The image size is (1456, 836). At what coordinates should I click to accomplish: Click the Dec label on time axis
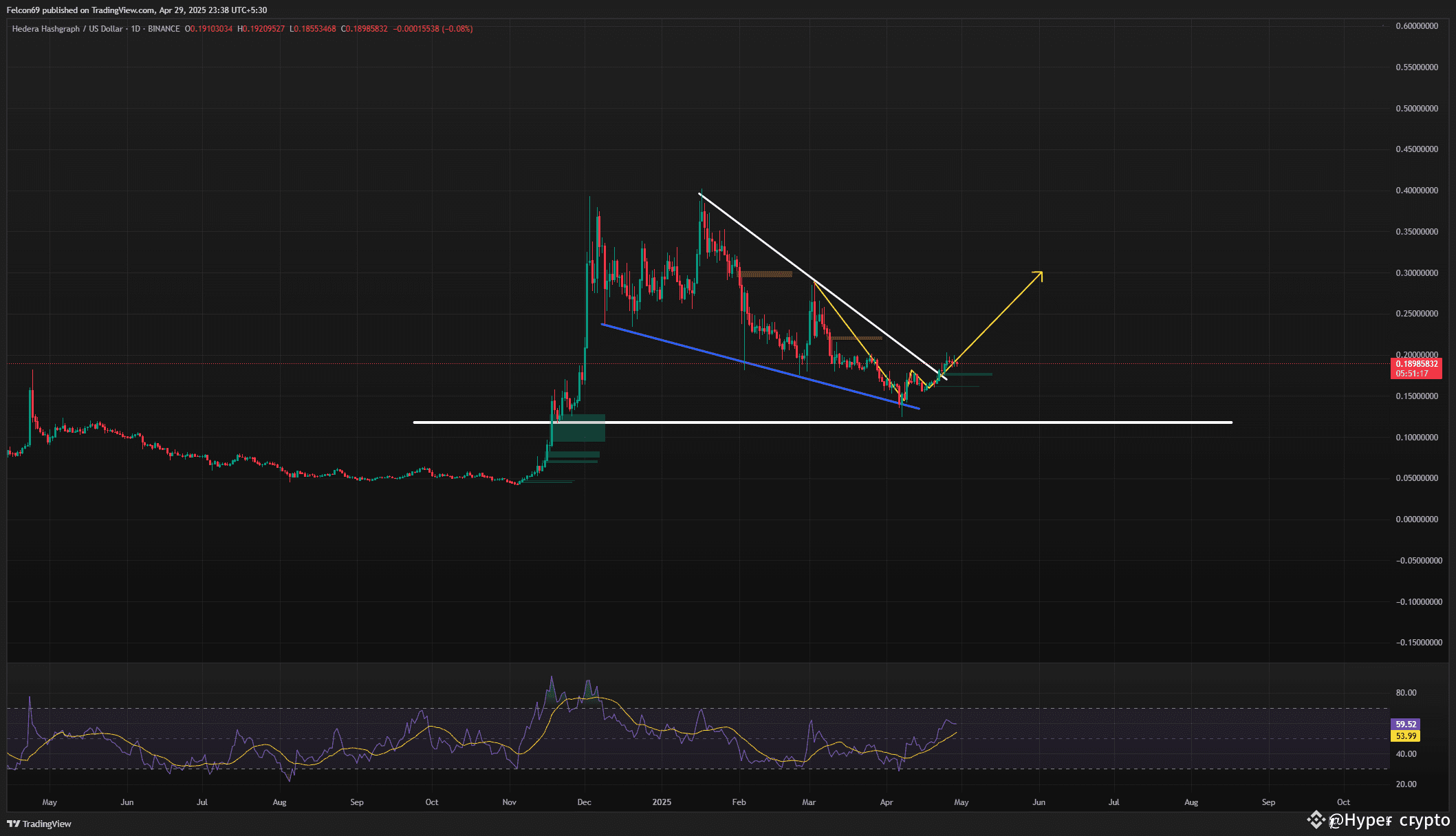pos(584,802)
